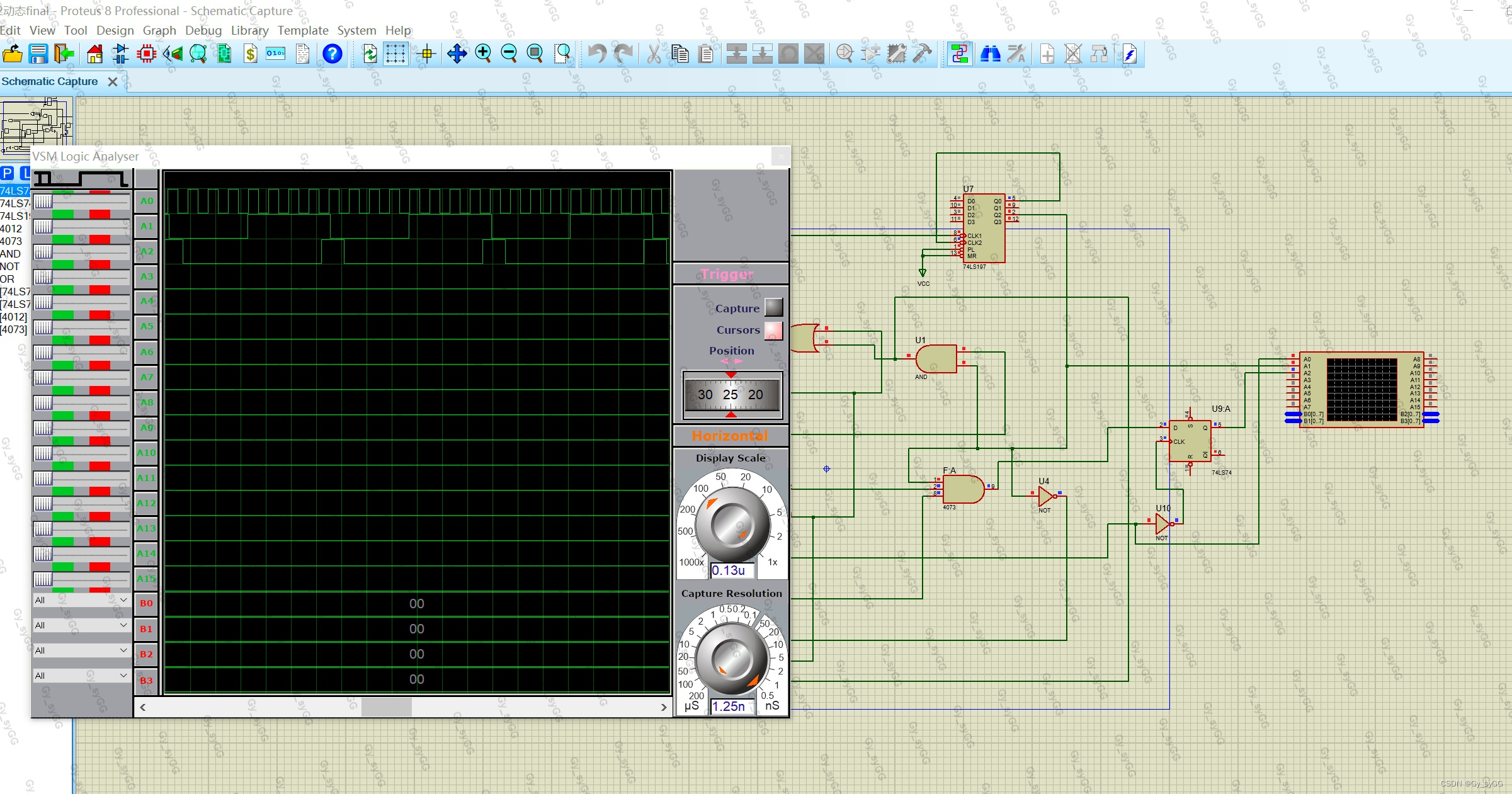Open the 3D Visualizer icon
Viewport: 1512px width, 794px height.
point(173,54)
